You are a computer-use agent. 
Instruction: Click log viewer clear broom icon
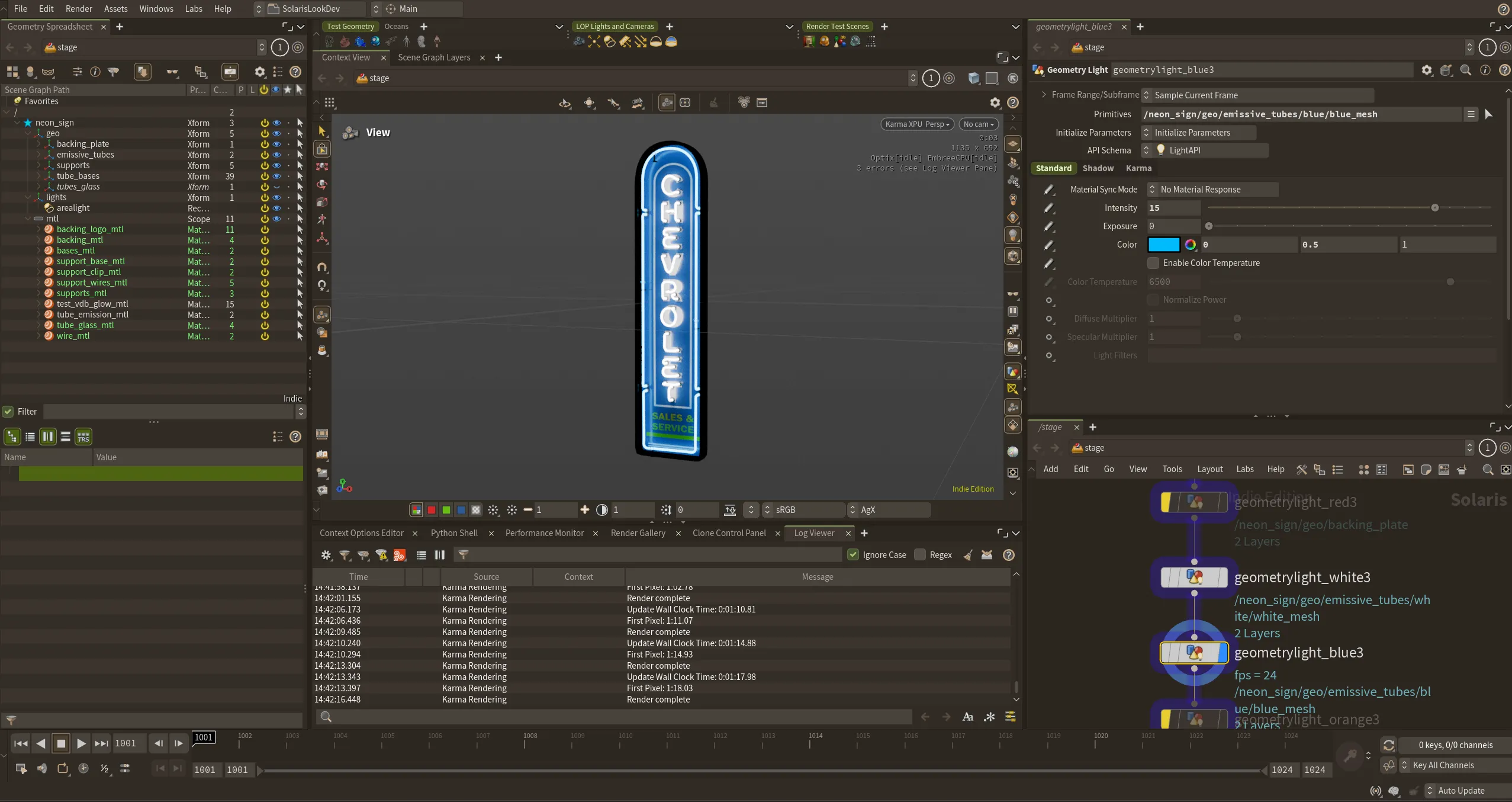pos(968,555)
